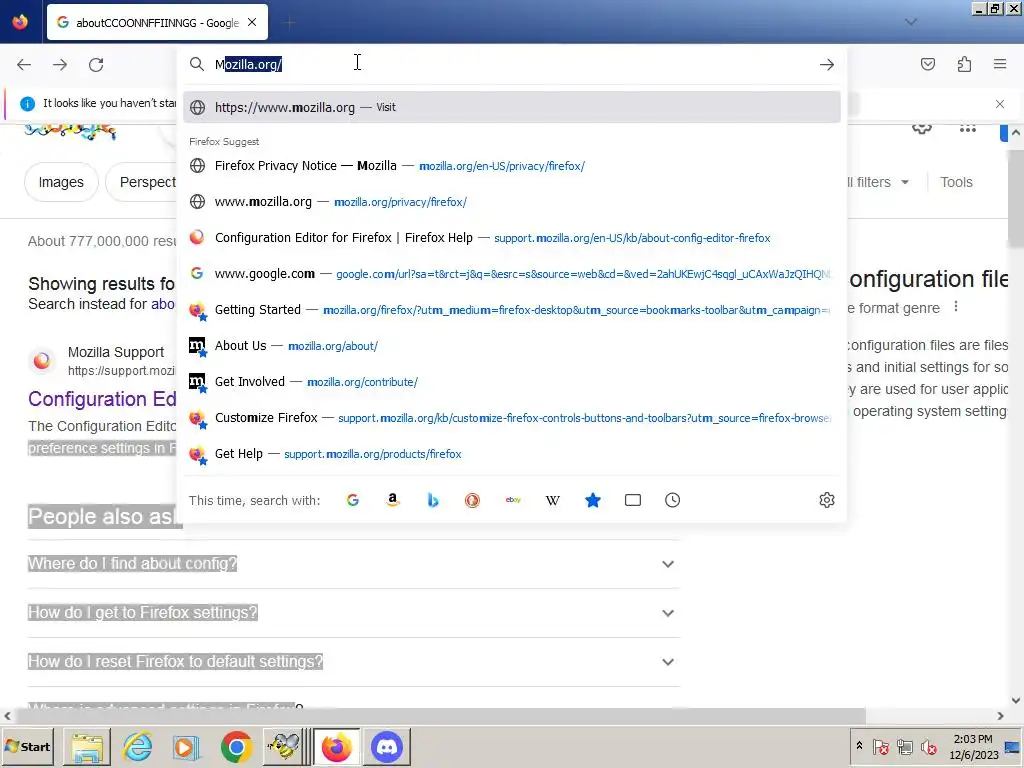Select the Firefox Privacy Notice suggestion
Image resolution: width=1024 pixels, height=768 pixels.
(x=511, y=166)
